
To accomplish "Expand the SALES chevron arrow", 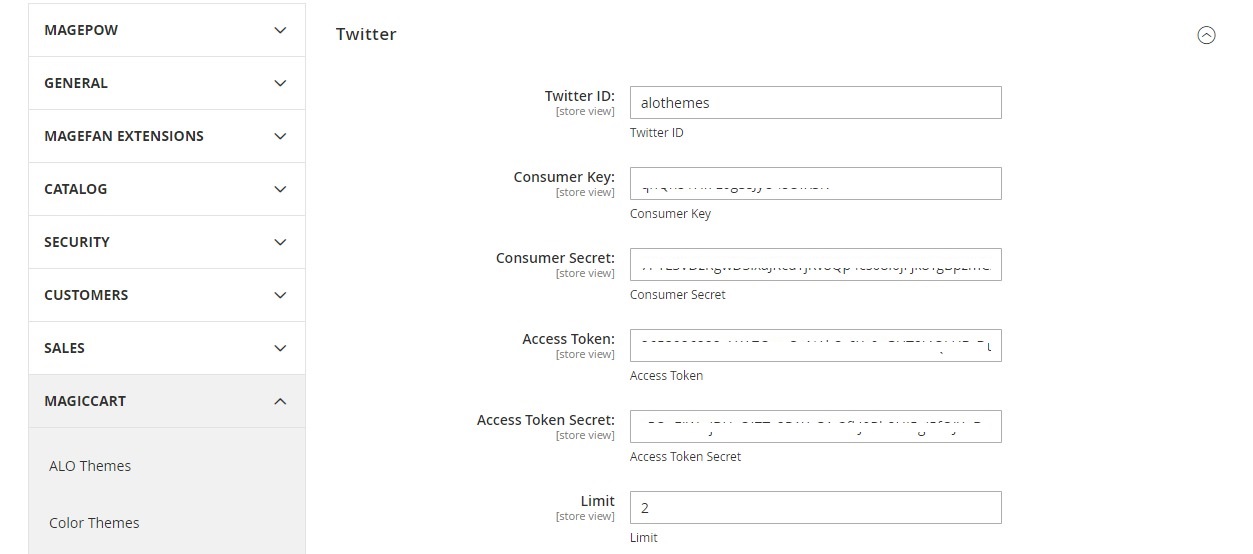I will coord(280,348).
